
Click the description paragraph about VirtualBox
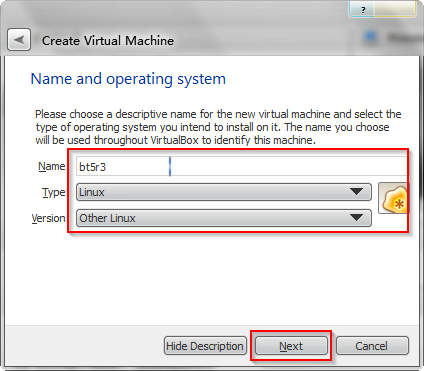(x=218, y=127)
